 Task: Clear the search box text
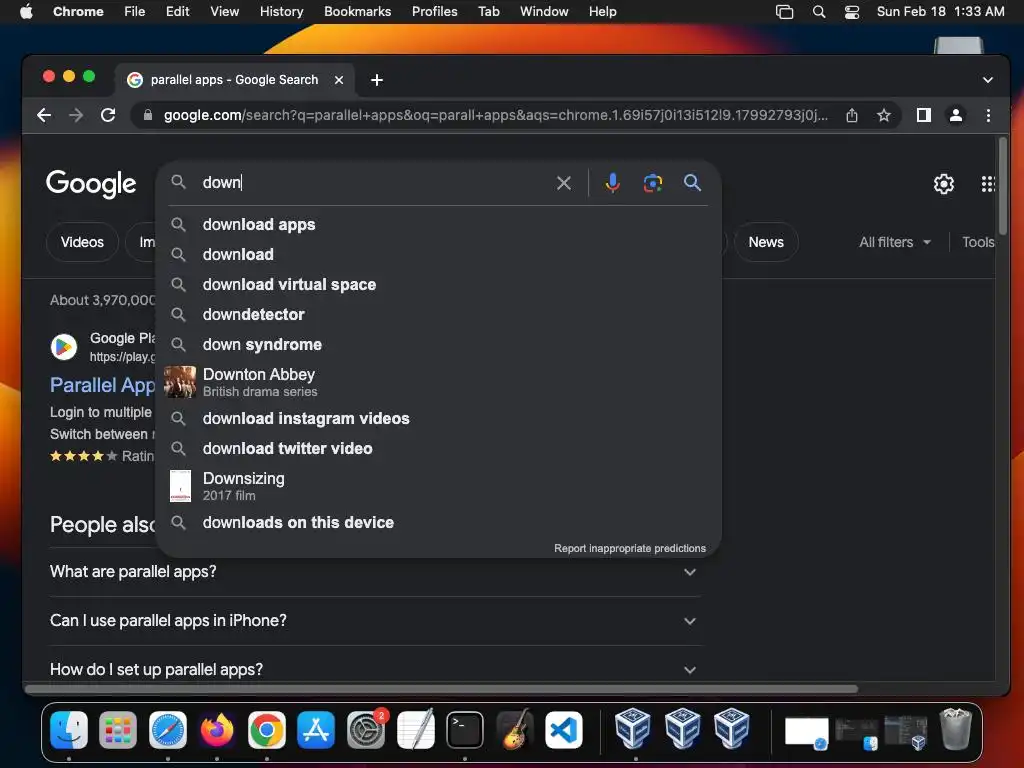click(564, 183)
